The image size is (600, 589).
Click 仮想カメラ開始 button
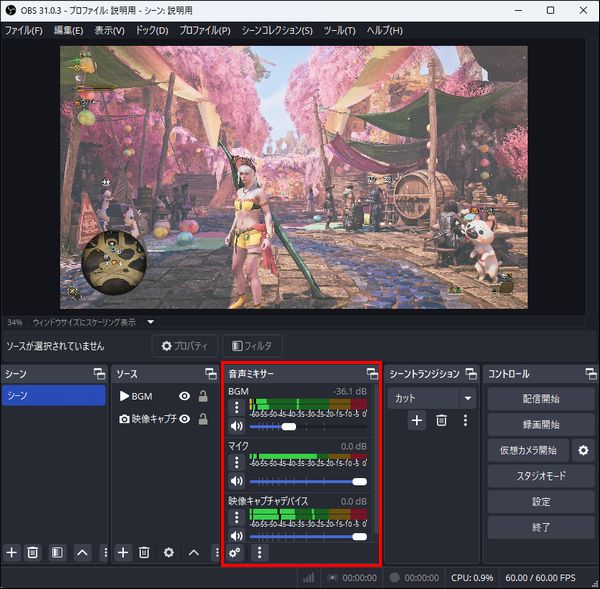point(528,450)
